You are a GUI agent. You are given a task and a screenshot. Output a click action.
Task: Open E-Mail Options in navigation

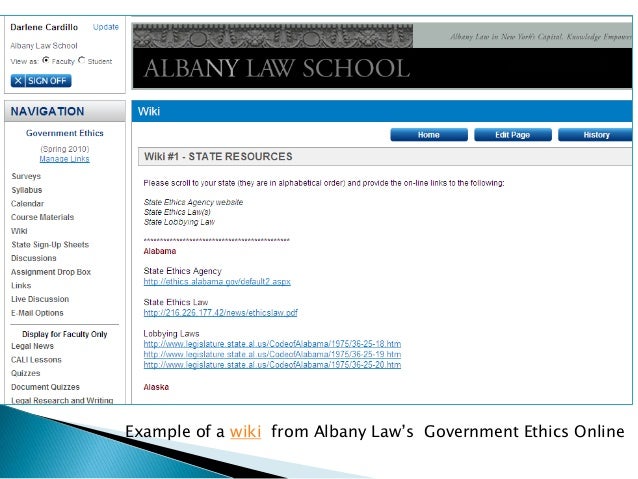click(x=37, y=313)
